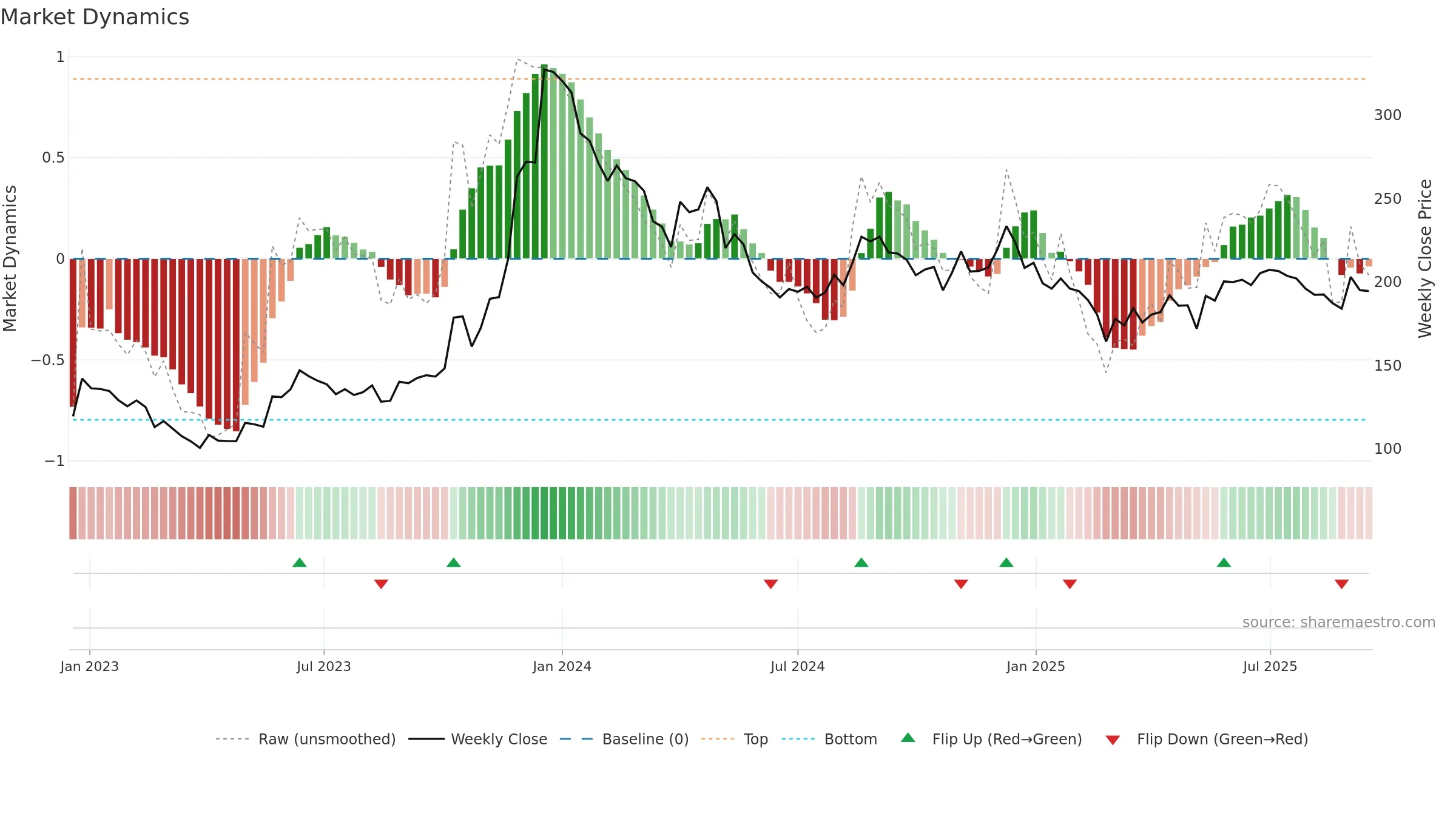Select the flip-down marker just before Jul 2024

coord(770,584)
